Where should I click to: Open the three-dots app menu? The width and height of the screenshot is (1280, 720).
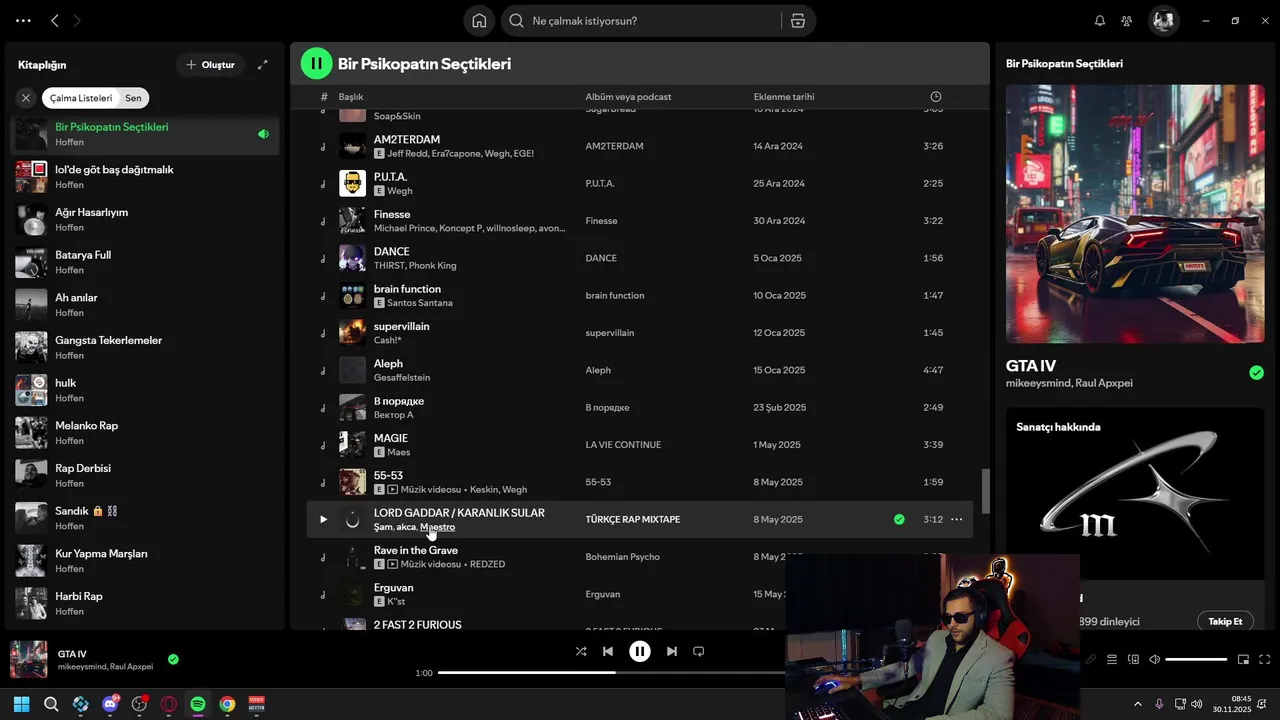pos(23,20)
